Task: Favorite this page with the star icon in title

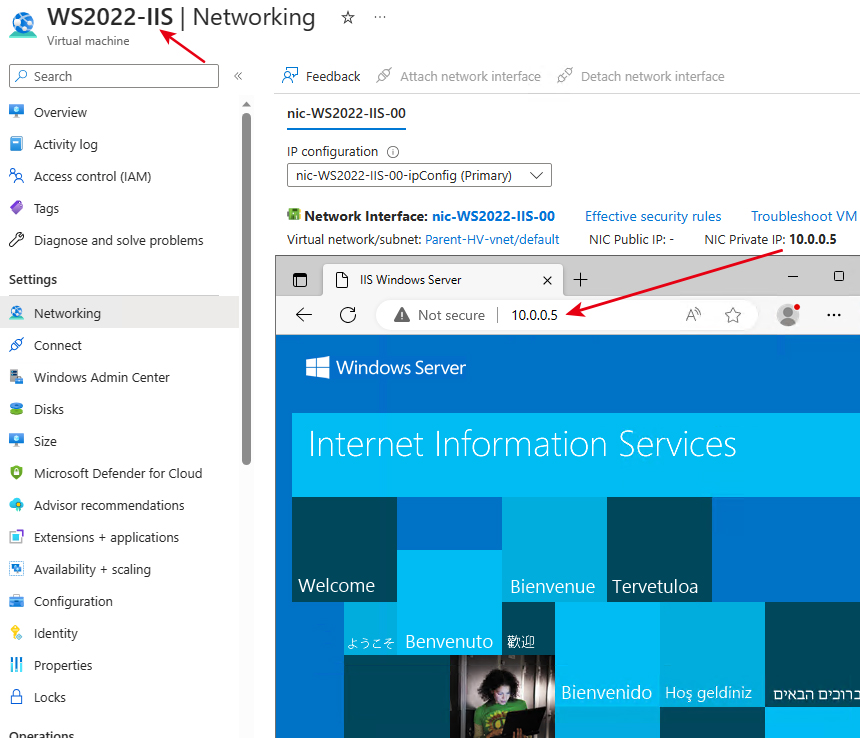Action: [x=348, y=18]
